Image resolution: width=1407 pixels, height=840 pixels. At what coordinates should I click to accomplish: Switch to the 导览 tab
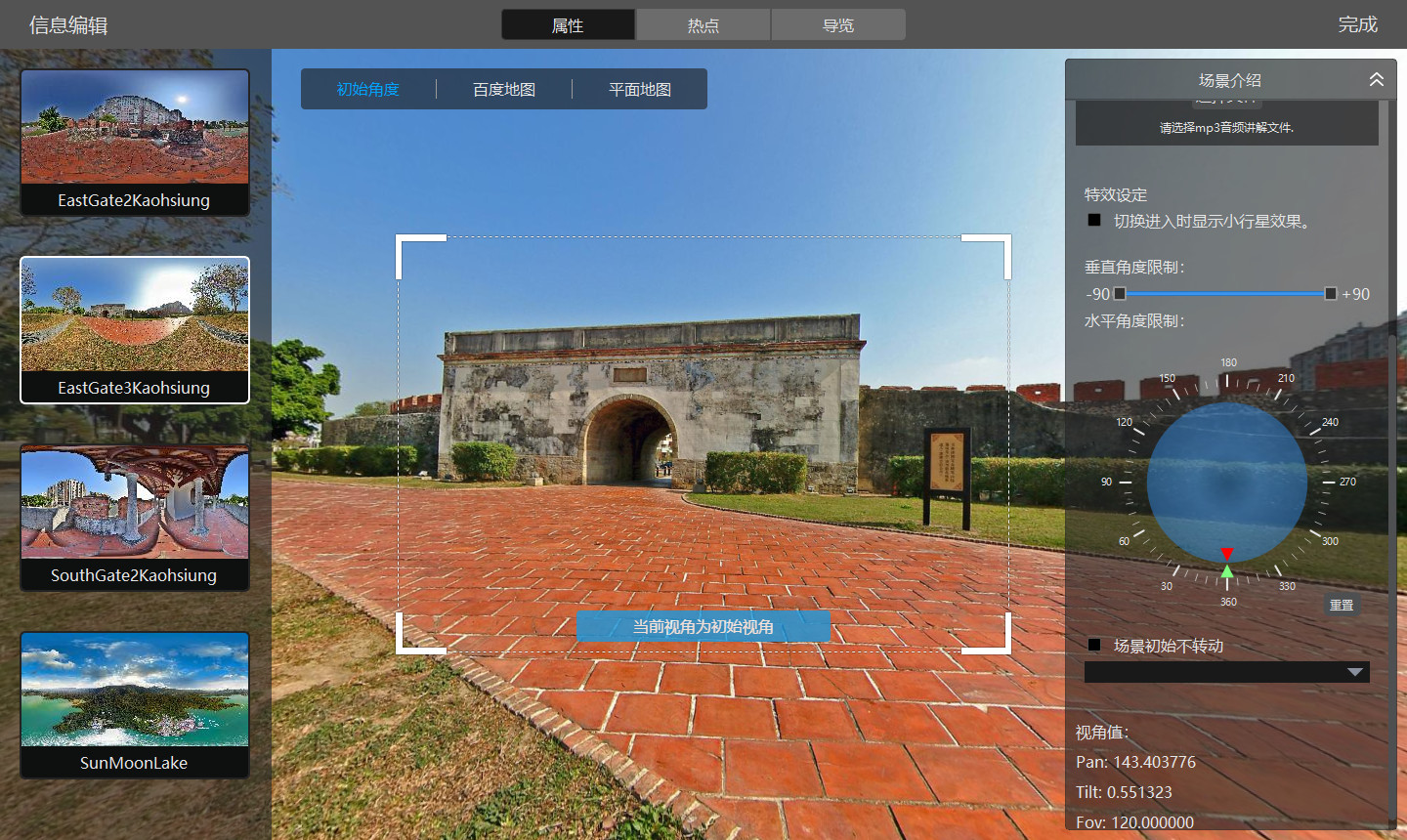click(837, 25)
